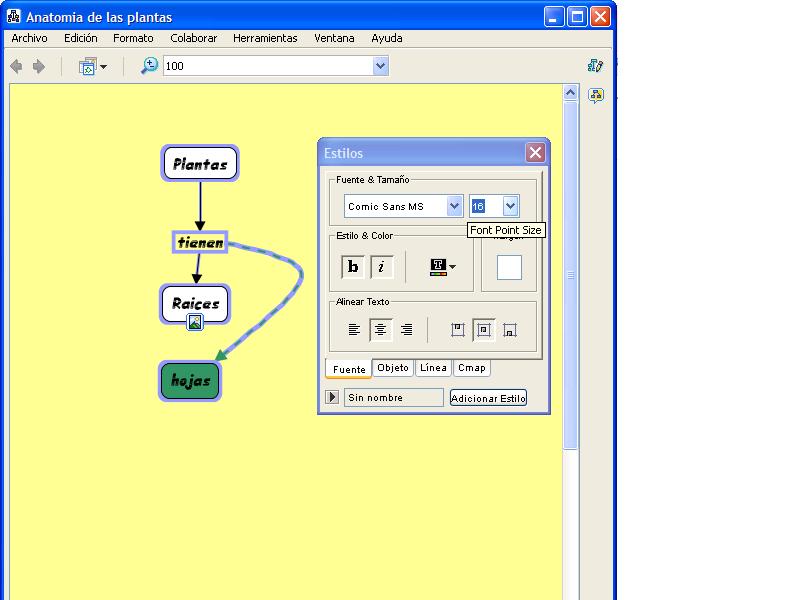Click the zoom magnifier icon
The height and width of the screenshot is (600, 800).
[149, 66]
